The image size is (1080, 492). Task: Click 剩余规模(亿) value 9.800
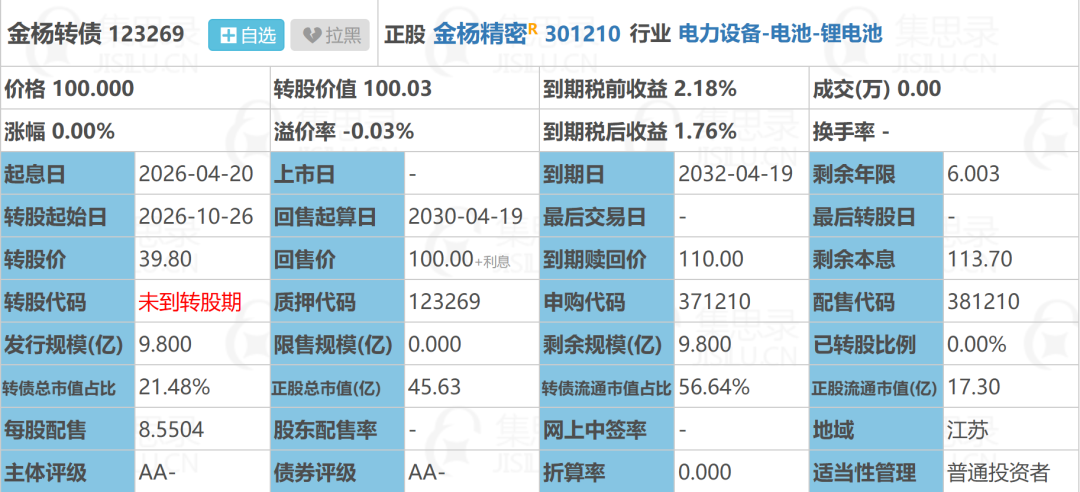[x=705, y=345]
